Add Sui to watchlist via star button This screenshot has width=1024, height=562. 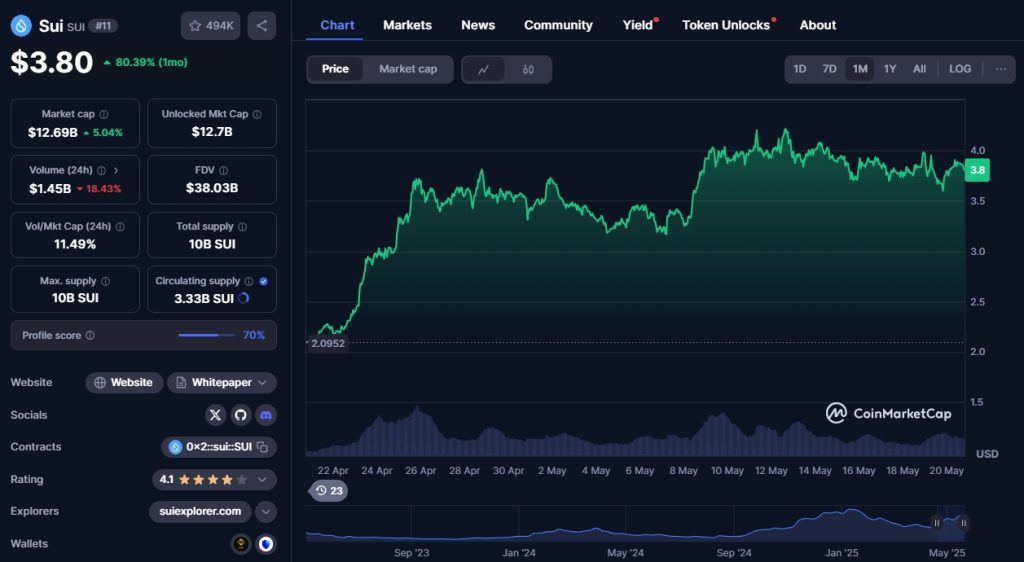[x=210, y=25]
